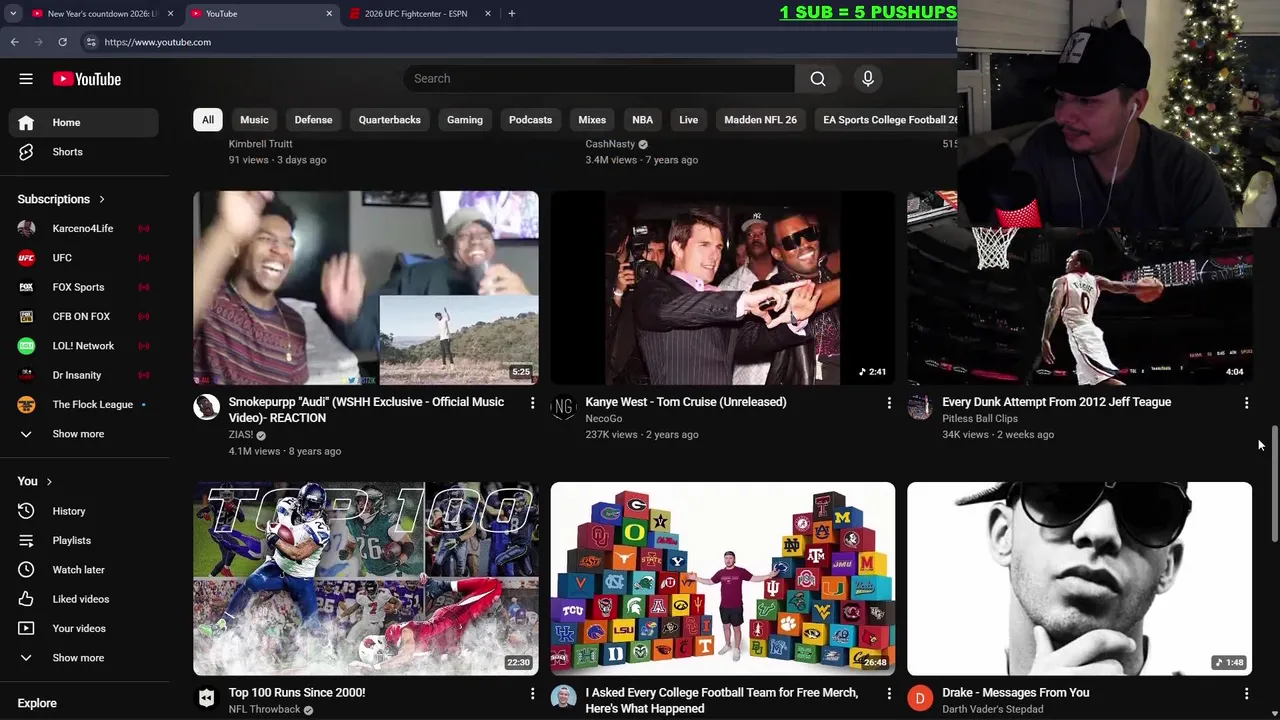
Task: Close the New Year's countdown tab
Action: pyautogui.click(x=170, y=14)
